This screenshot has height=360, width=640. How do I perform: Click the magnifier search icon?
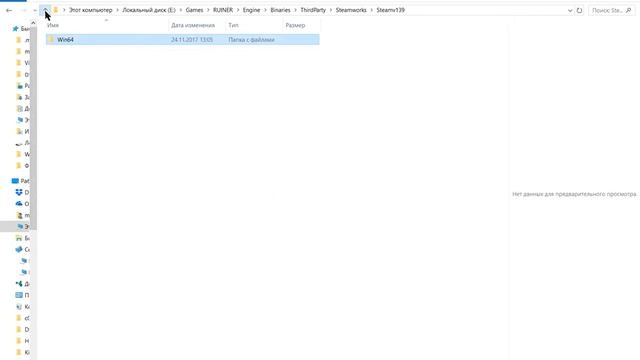click(629, 11)
